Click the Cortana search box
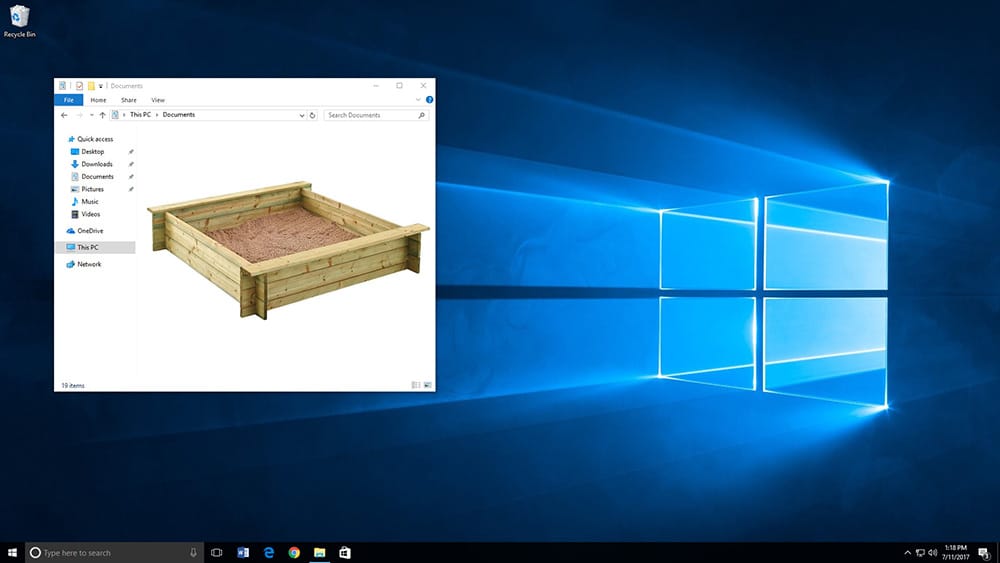Viewport: 1000px width, 563px height. pos(114,553)
